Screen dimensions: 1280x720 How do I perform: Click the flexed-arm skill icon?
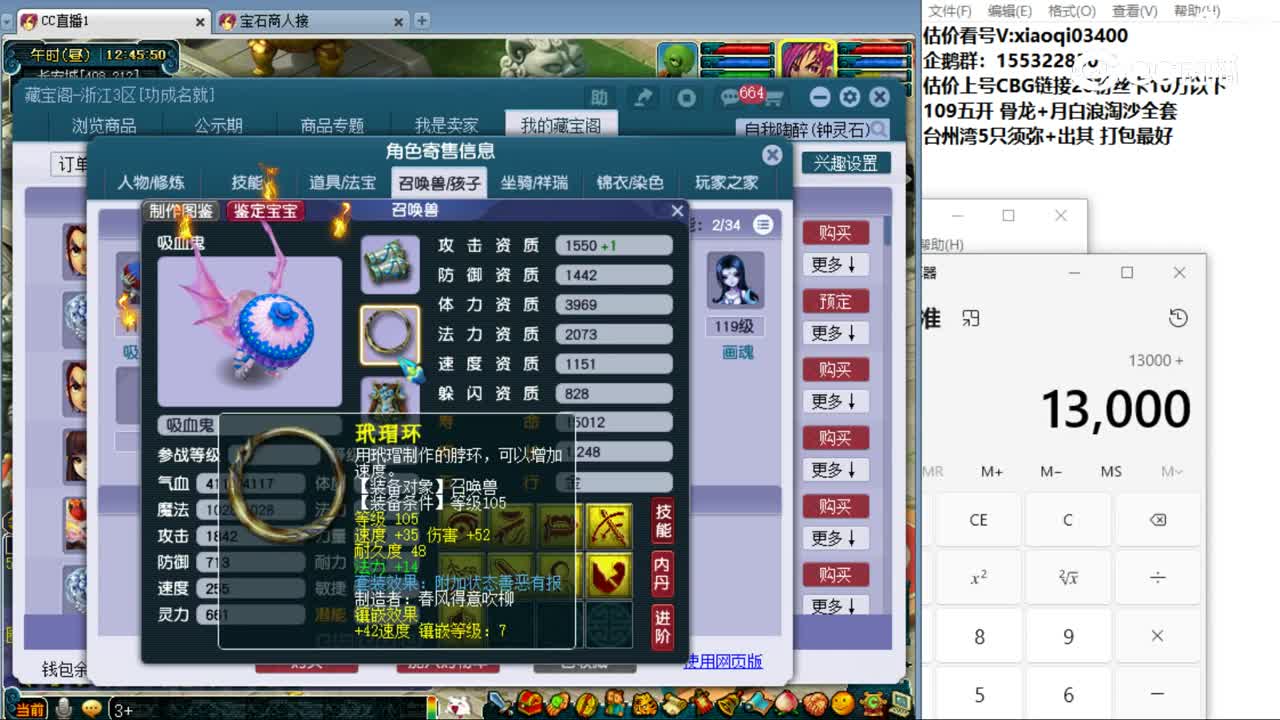(x=609, y=575)
